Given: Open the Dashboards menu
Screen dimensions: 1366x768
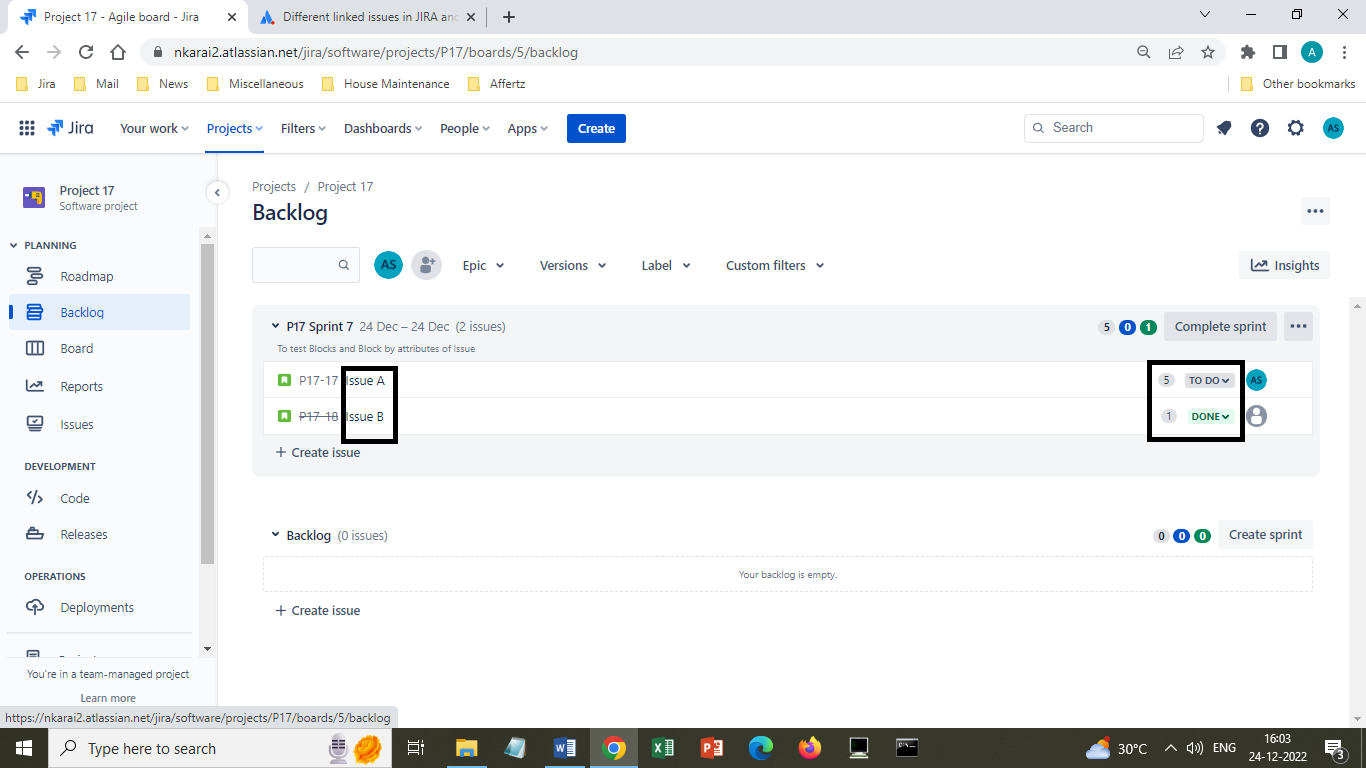Looking at the screenshot, I should pyautogui.click(x=383, y=128).
